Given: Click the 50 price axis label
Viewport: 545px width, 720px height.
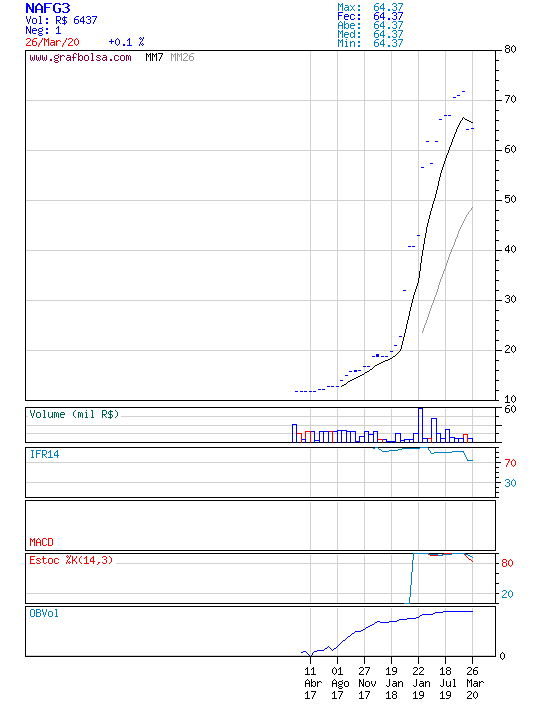Looking at the screenshot, I should coord(510,199).
